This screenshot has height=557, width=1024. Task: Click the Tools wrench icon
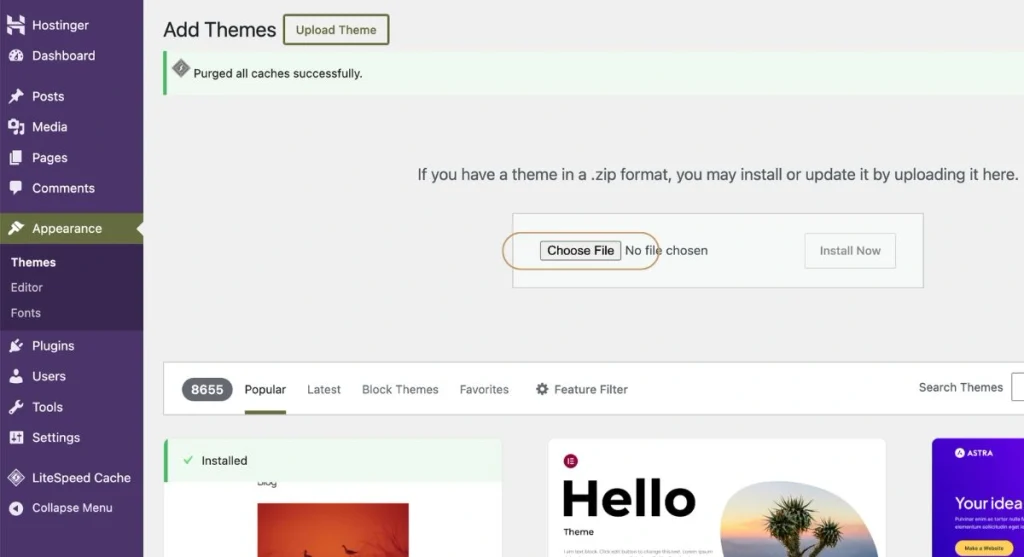pos(16,407)
